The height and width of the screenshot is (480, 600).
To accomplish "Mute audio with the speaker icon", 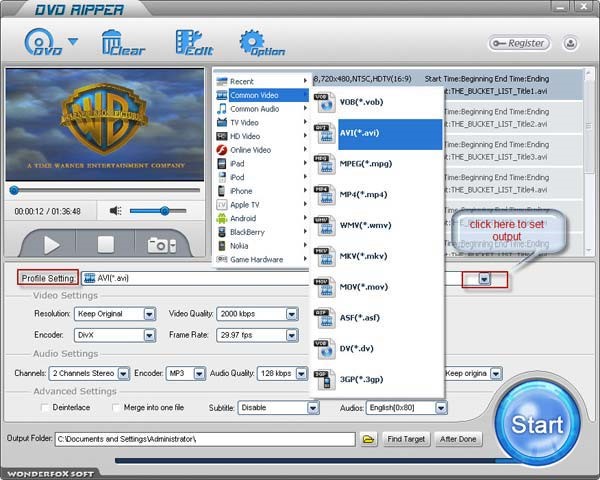I will (x=116, y=211).
